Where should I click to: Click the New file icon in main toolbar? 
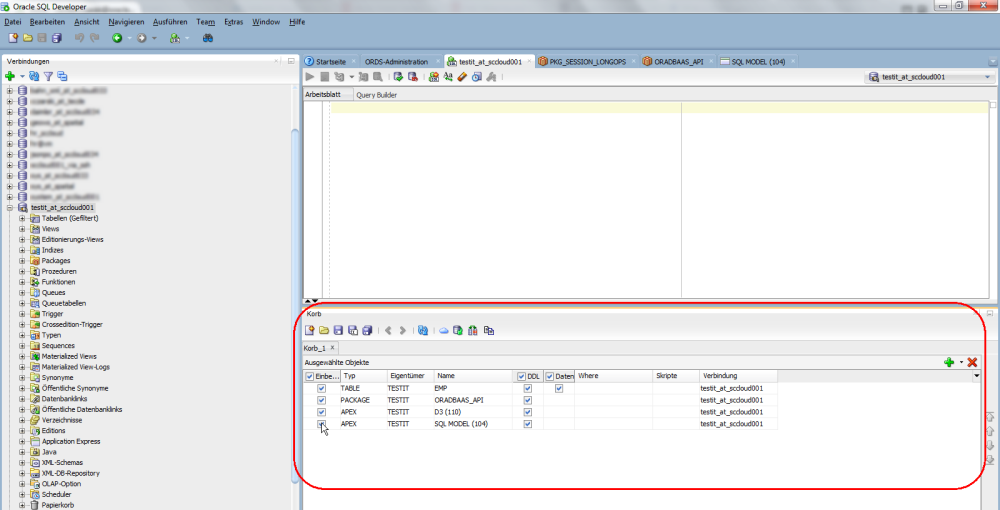click(12, 38)
